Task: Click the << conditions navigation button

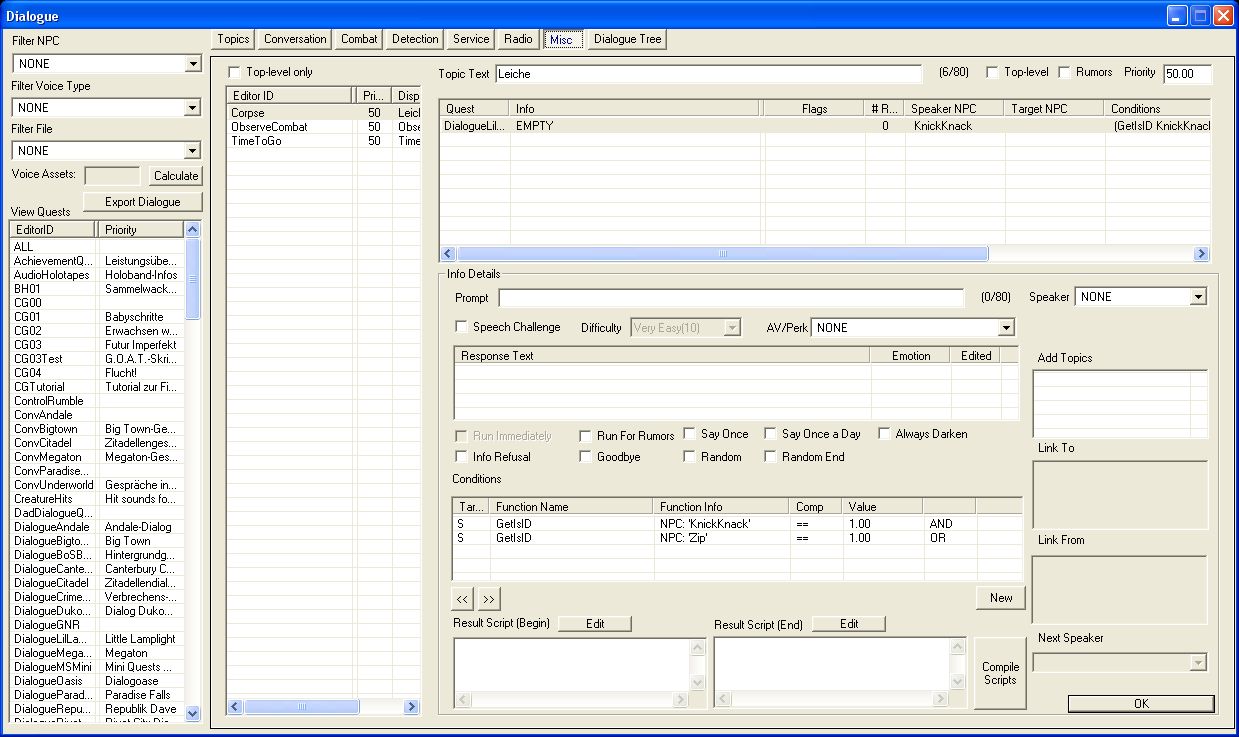Action: pyautogui.click(x=462, y=599)
